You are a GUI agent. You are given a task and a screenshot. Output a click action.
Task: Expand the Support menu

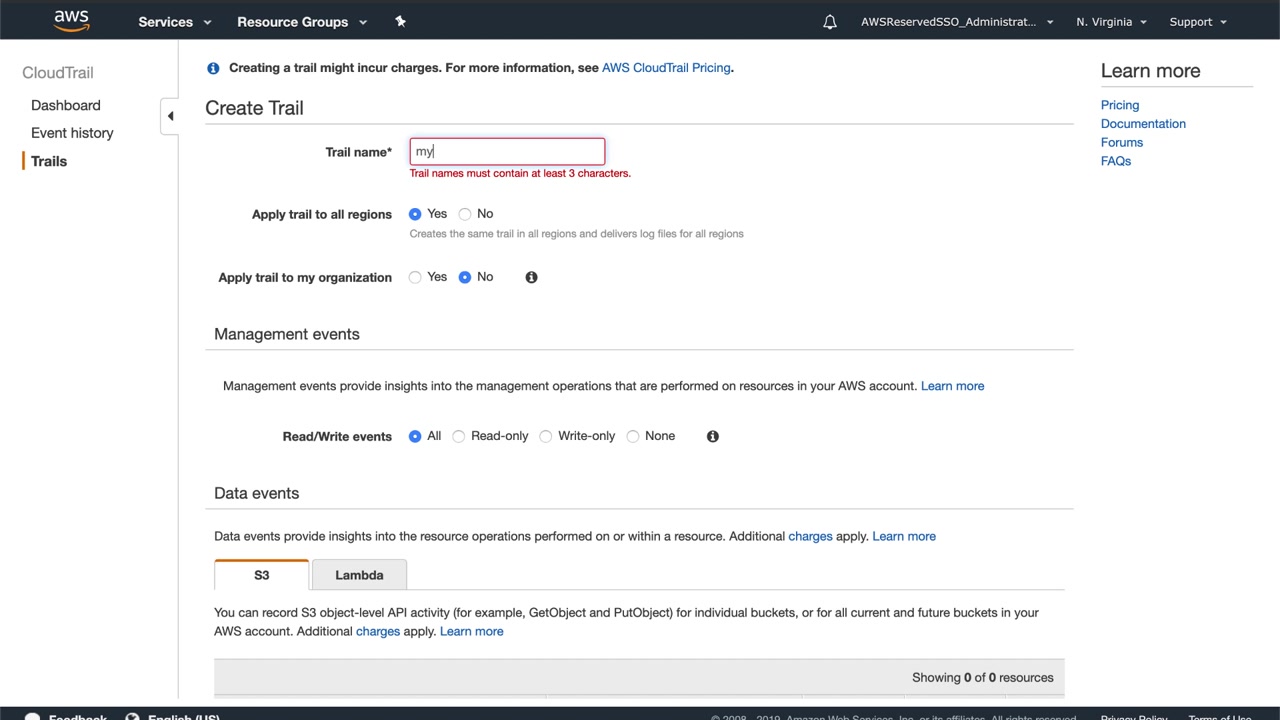point(1198,22)
